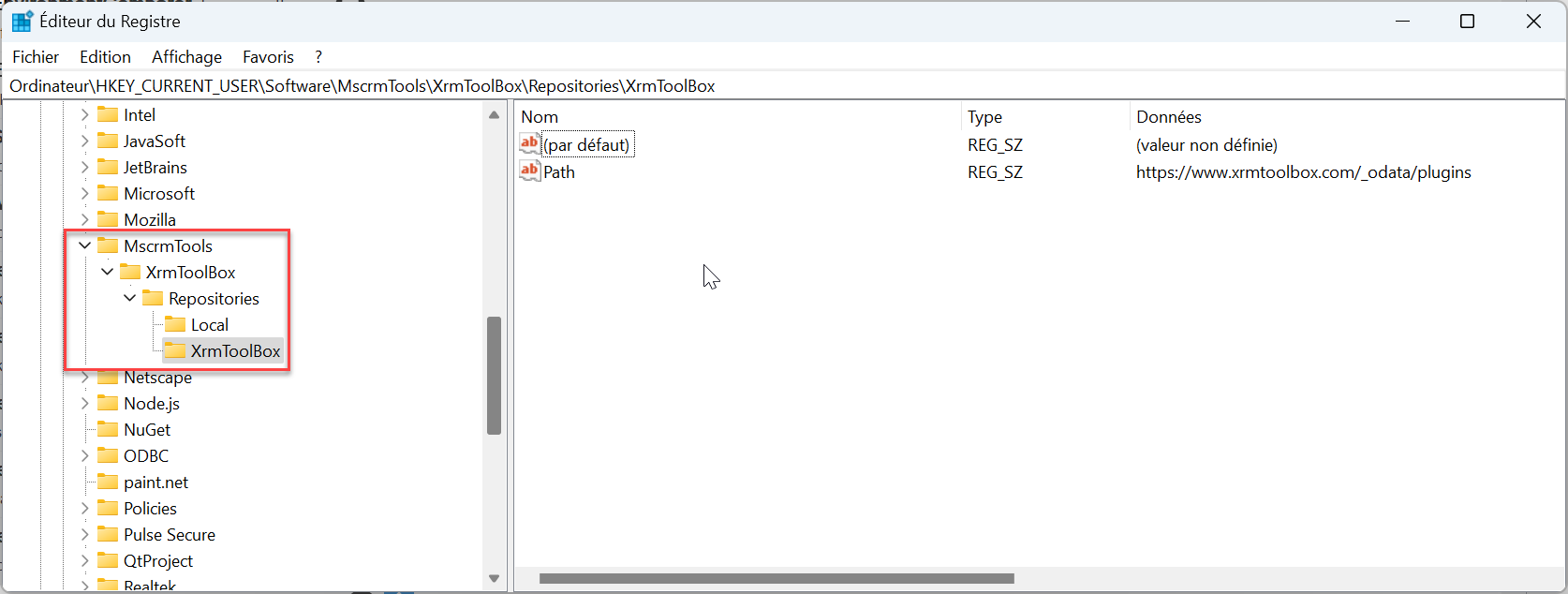Click the Netscape folder icon
Screen dimensions: 1568x594
[x=108, y=377]
